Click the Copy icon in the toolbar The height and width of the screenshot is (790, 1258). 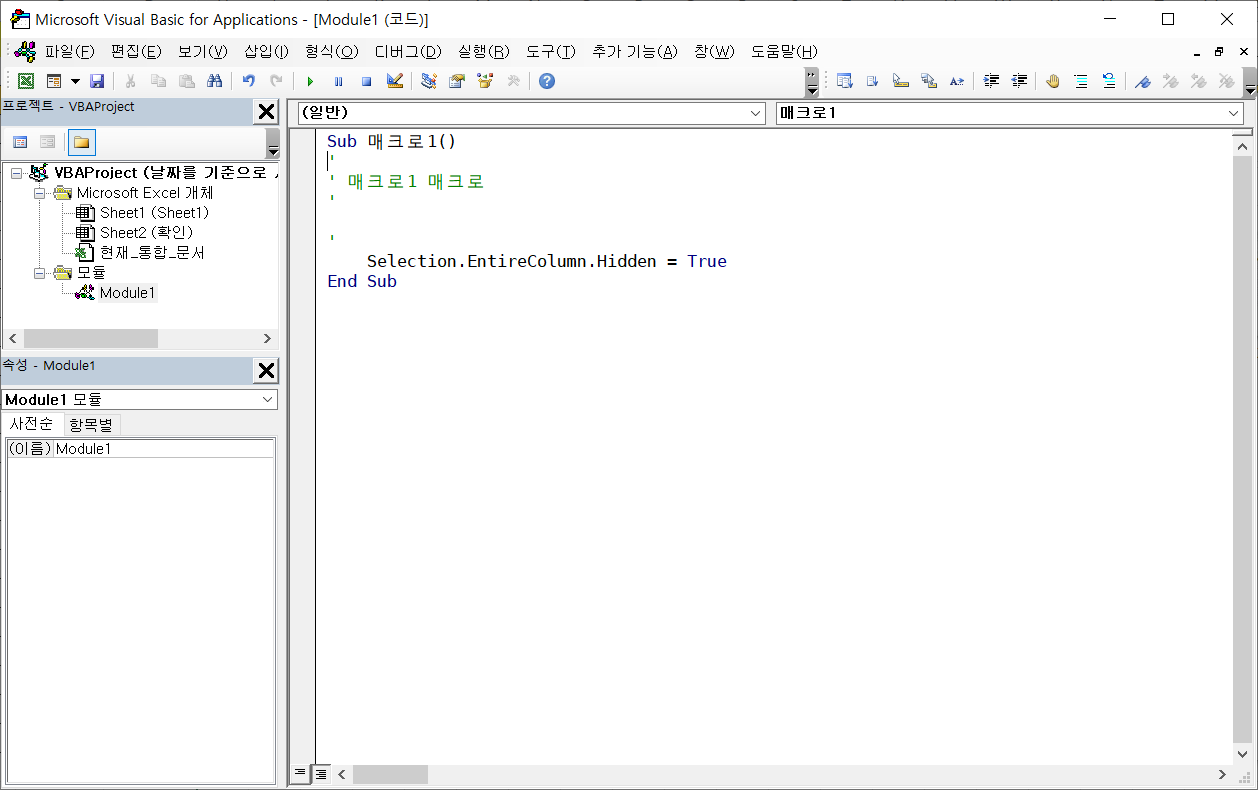tap(159, 81)
